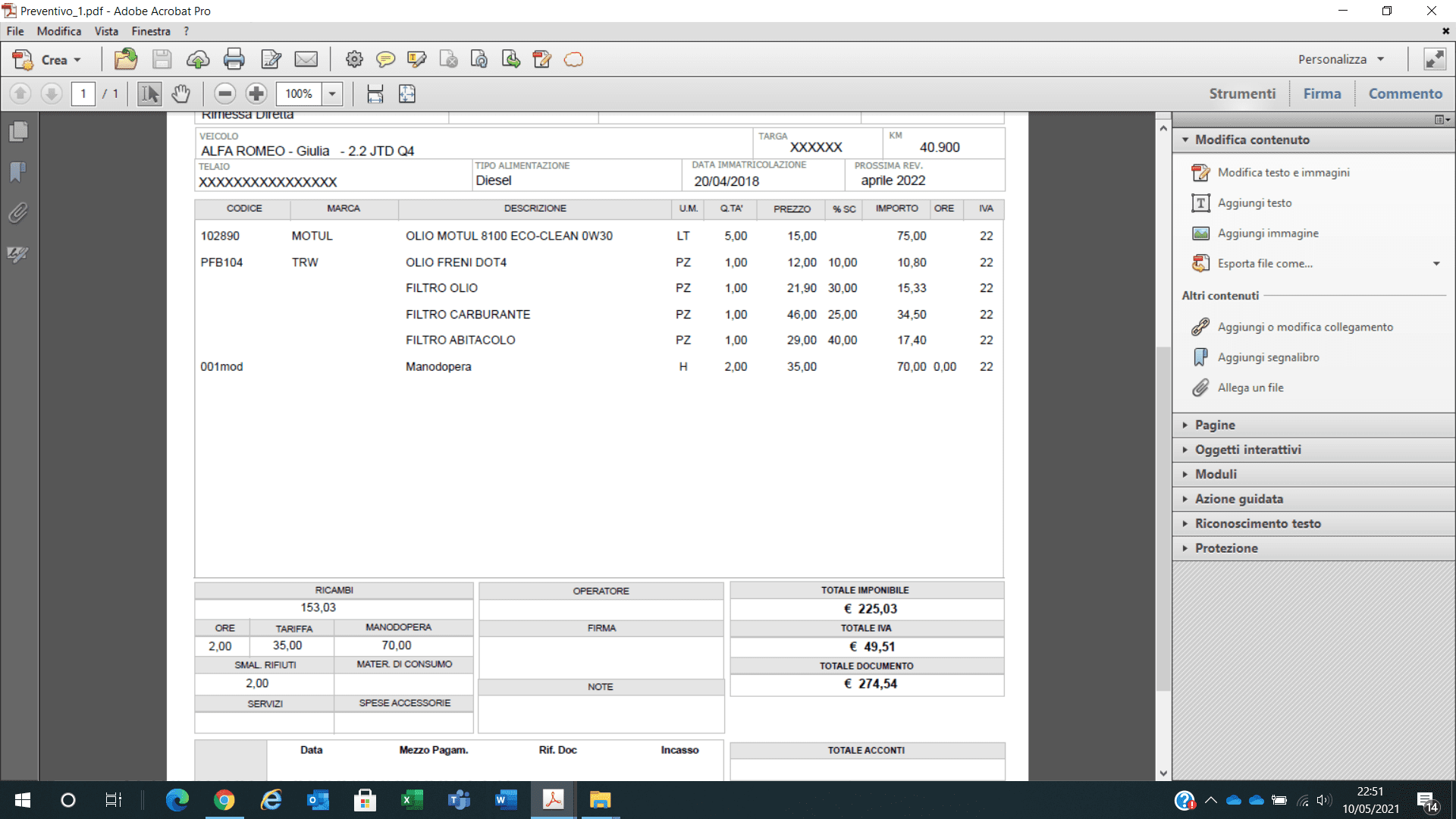Click Aggiungi immagine tool
Image resolution: width=1456 pixels, height=819 pixels.
click(1268, 233)
